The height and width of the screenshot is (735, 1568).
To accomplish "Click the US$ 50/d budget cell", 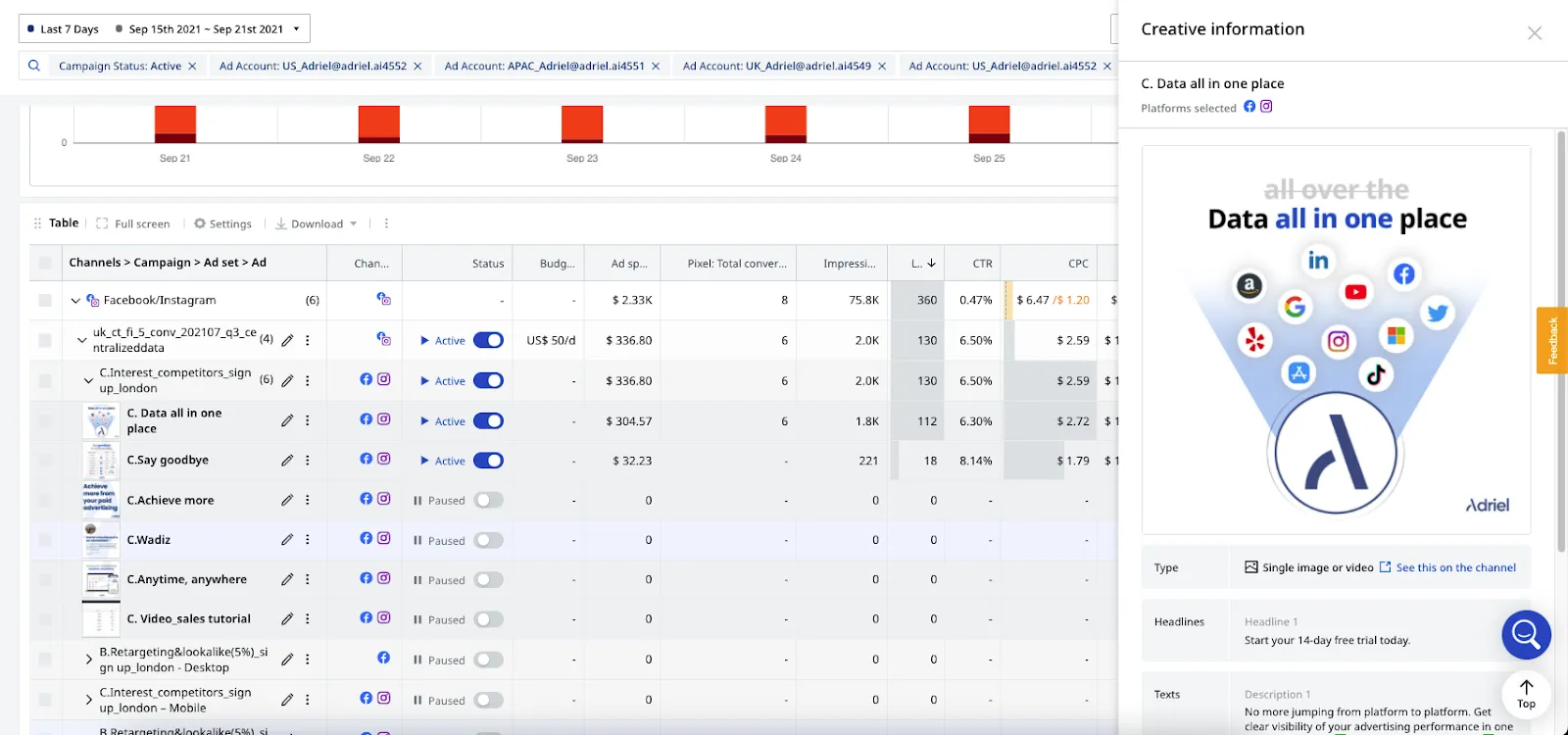I will tap(551, 340).
